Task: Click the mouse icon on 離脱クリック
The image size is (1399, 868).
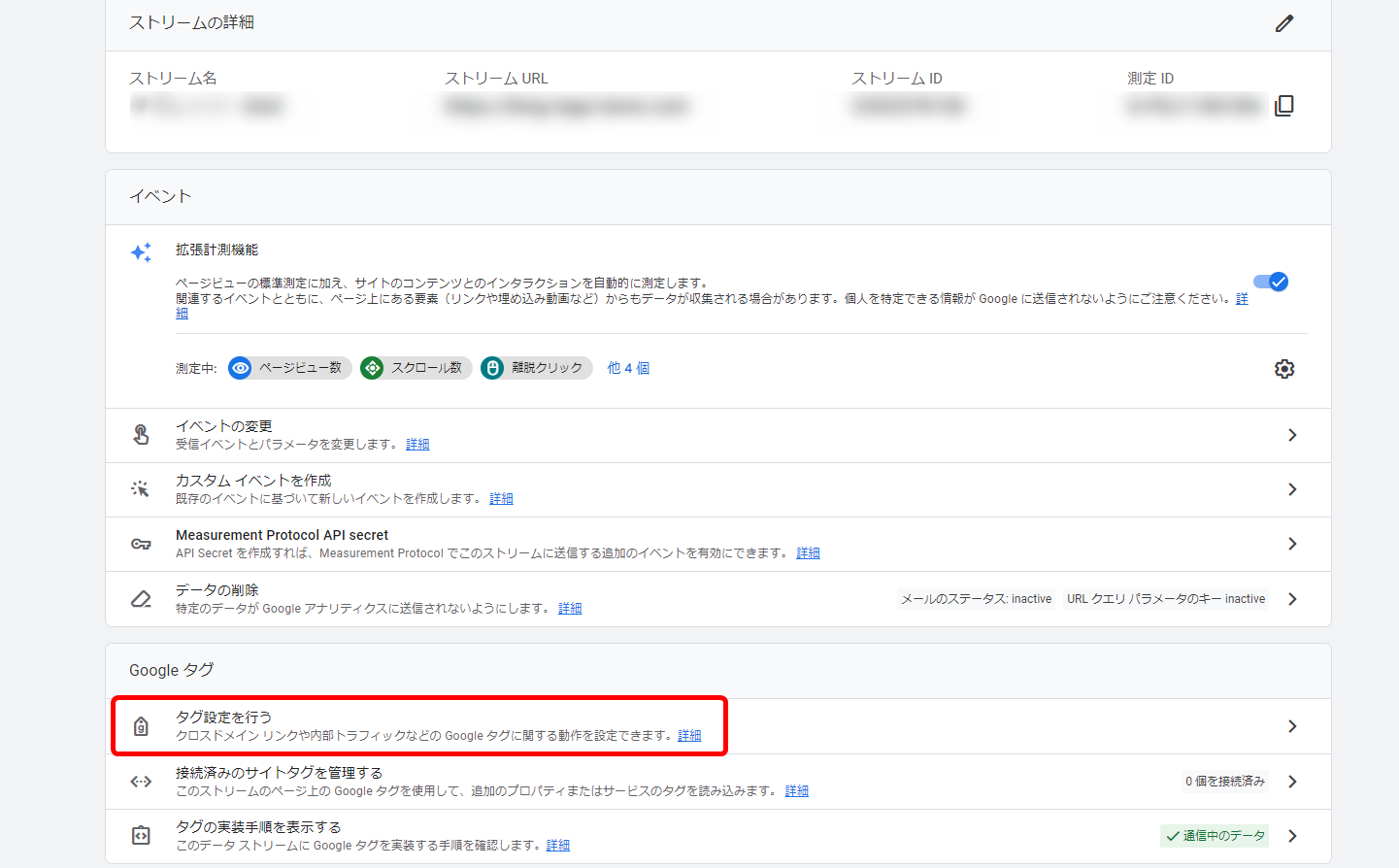Action: click(492, 368)
